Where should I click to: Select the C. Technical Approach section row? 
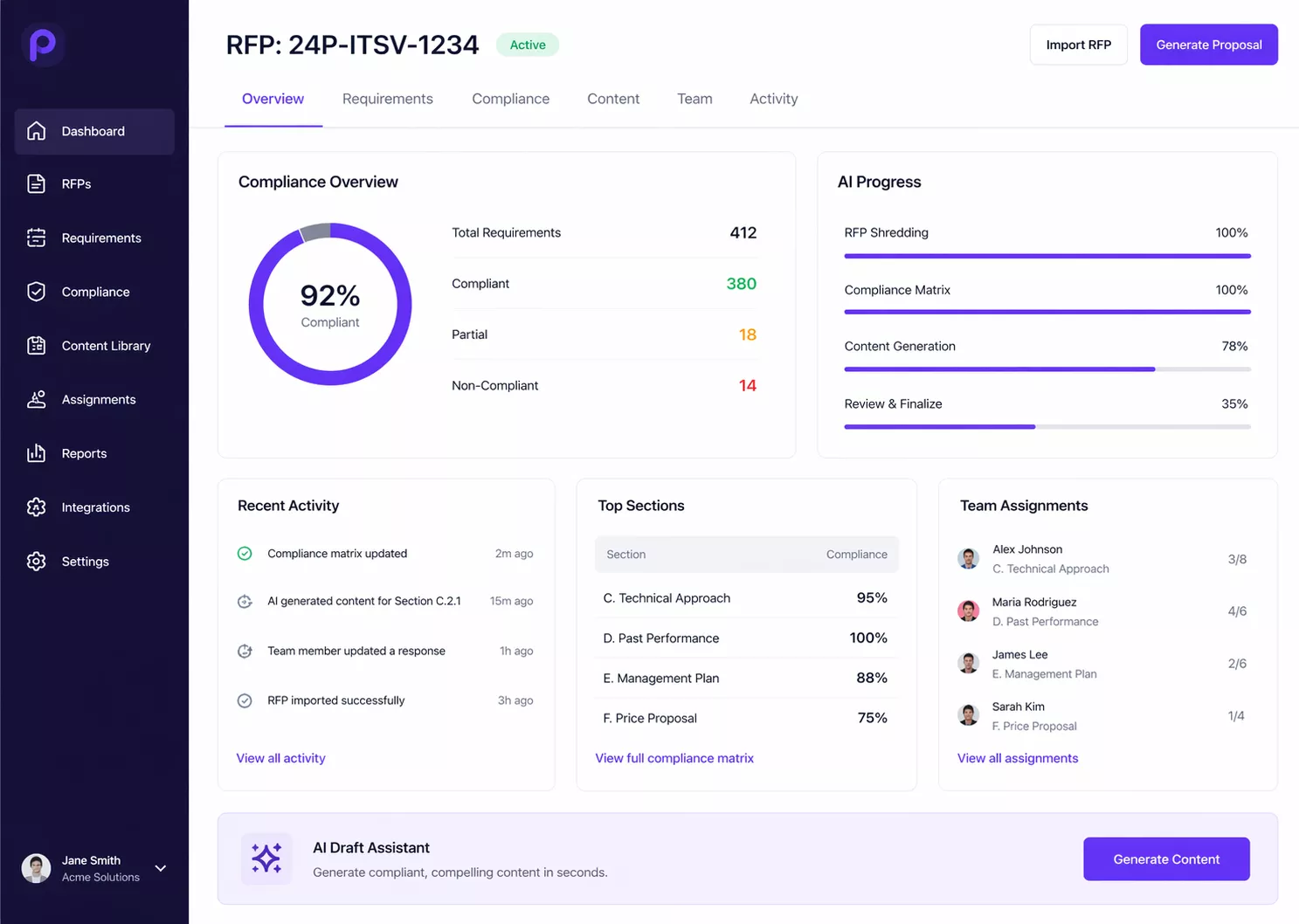click(x=746, y=598)
